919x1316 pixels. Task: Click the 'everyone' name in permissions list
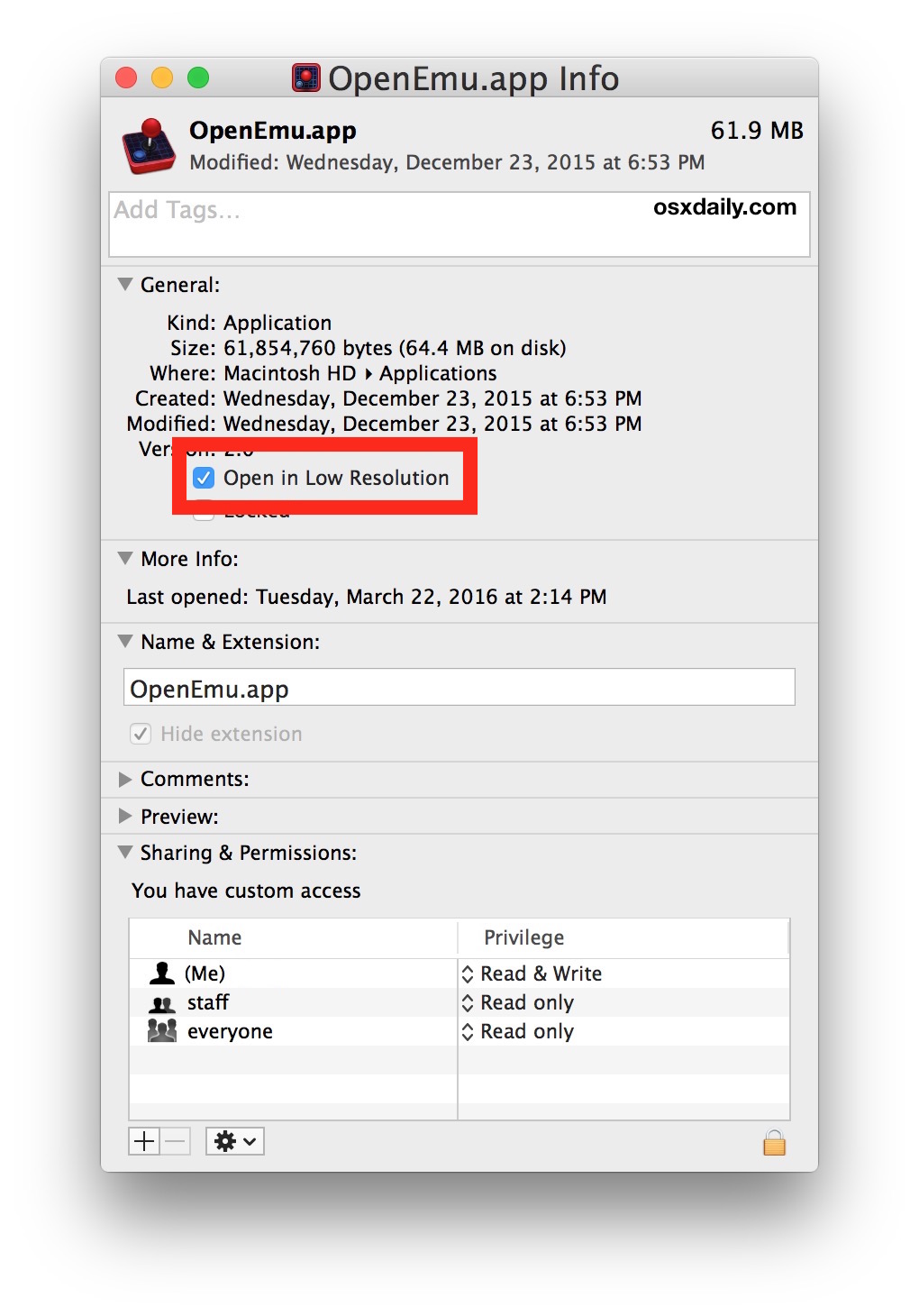(x=230, y=1031)
